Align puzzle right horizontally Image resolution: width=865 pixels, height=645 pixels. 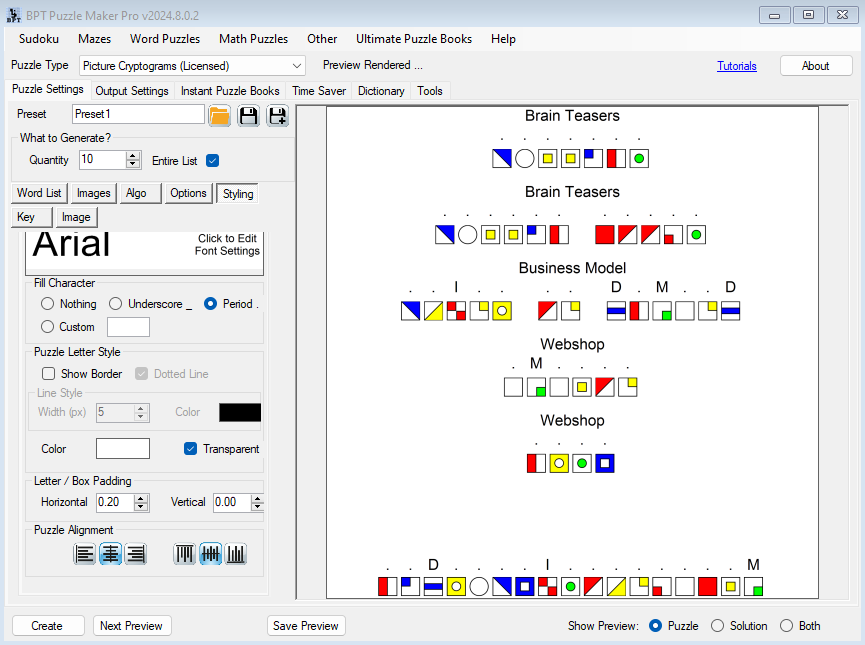[x=135, y=554]
